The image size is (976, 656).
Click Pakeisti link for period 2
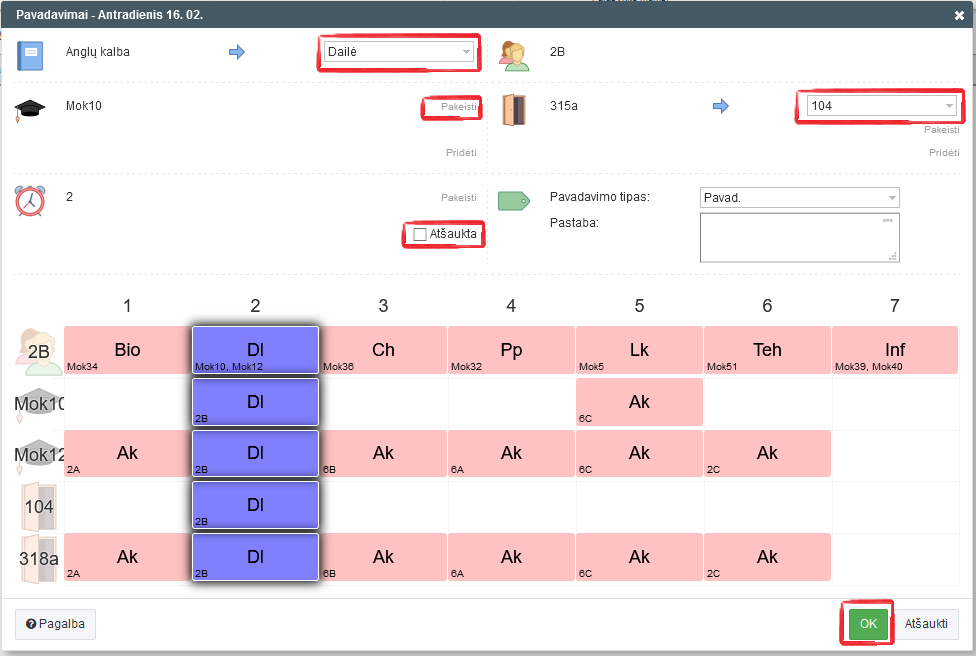[x=459, y=197]
